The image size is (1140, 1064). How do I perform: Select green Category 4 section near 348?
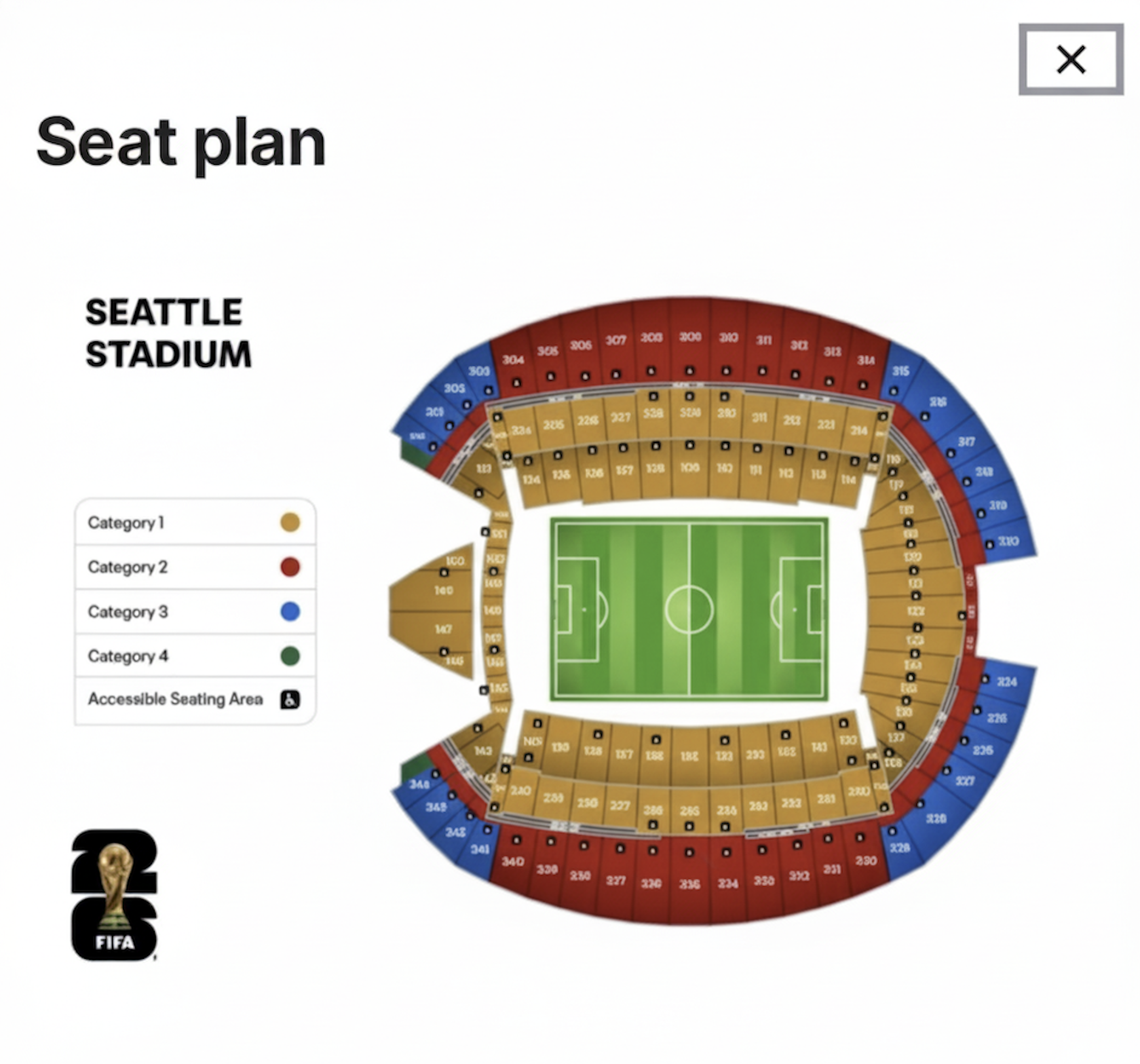[x=415, y=767]
